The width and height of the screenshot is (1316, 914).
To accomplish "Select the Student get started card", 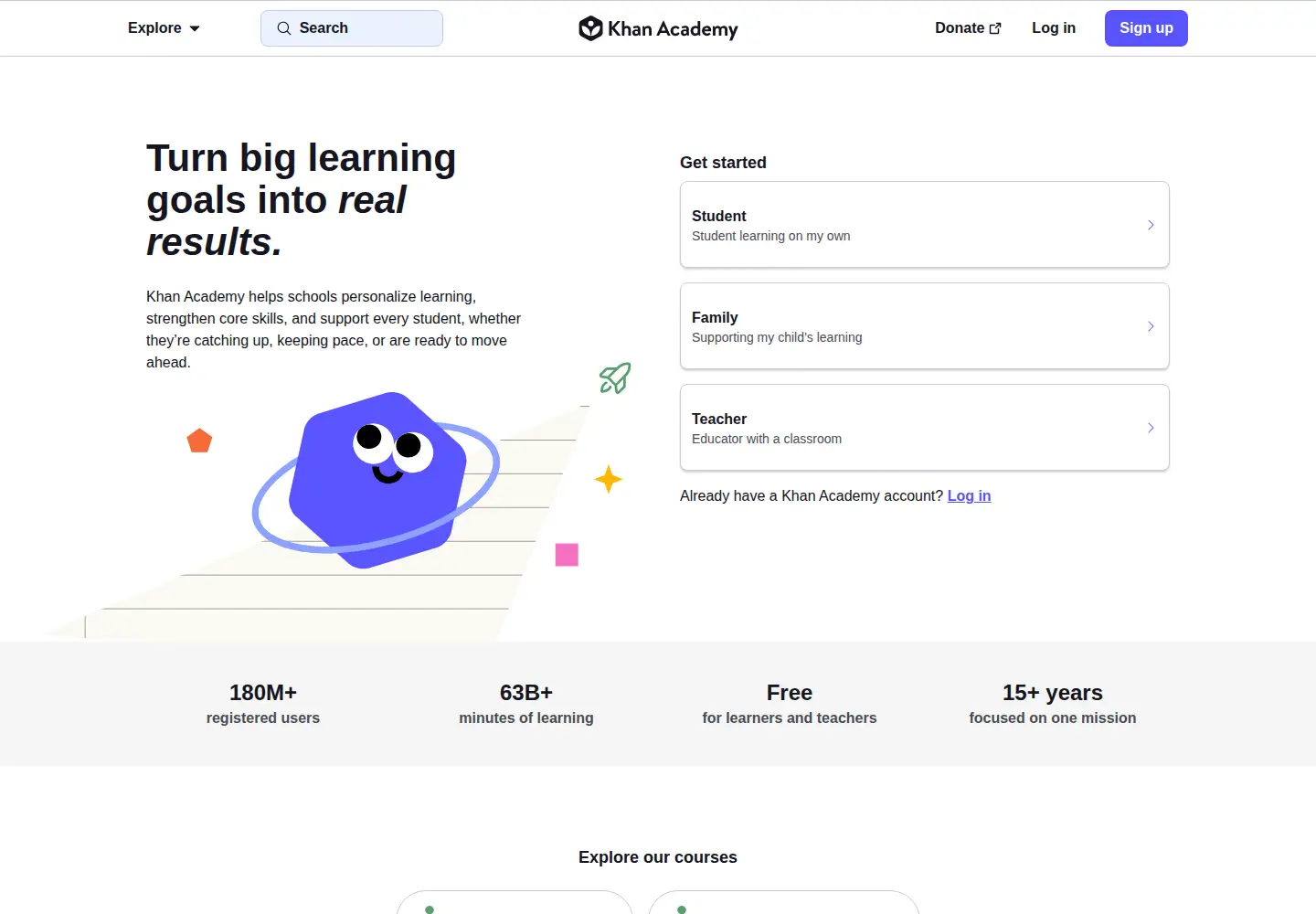I will pyautogui.click(x=925, y=225).
